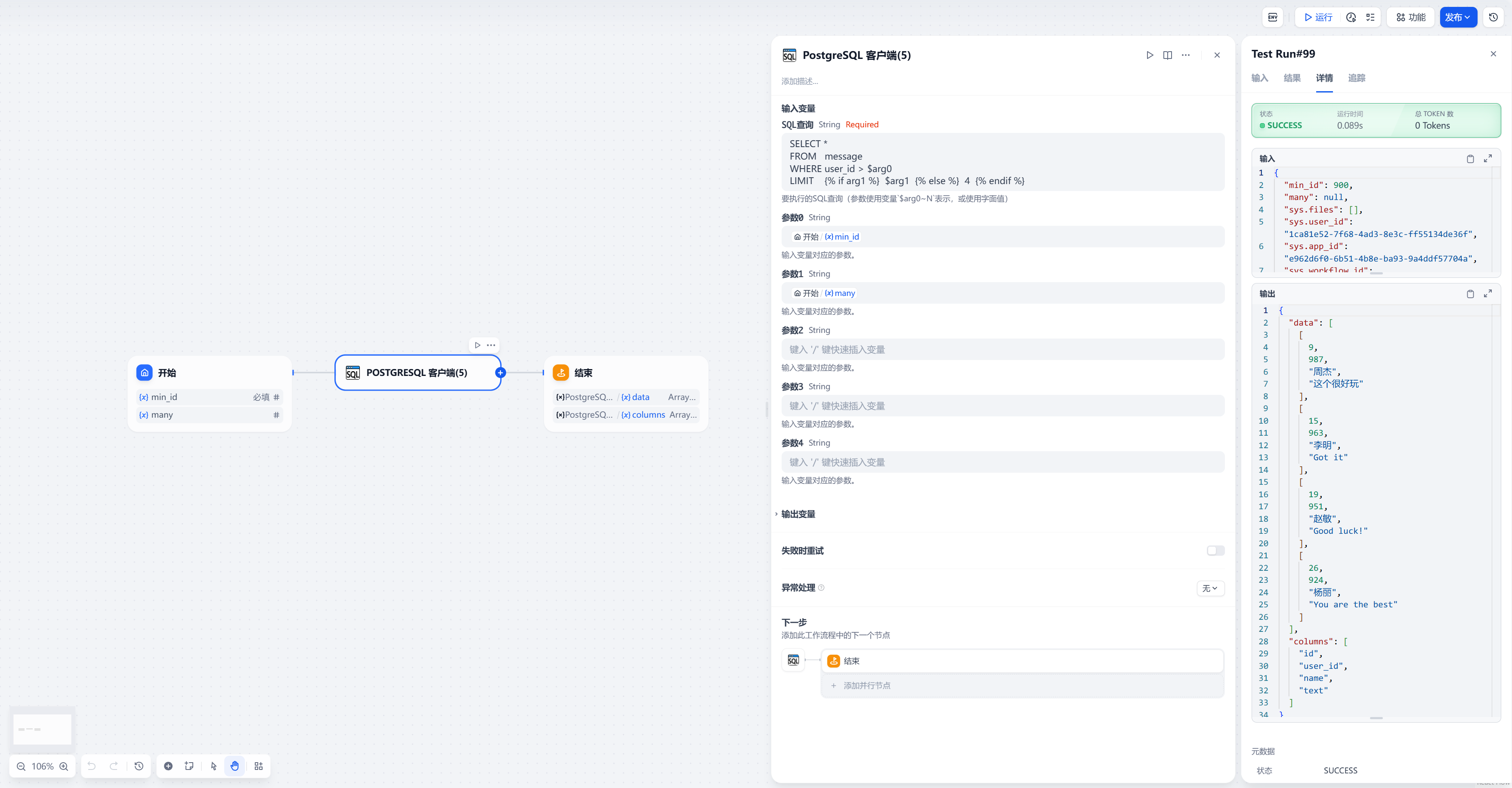
Task: Add a note to the canvas
Action: click(x=189, y=766)
